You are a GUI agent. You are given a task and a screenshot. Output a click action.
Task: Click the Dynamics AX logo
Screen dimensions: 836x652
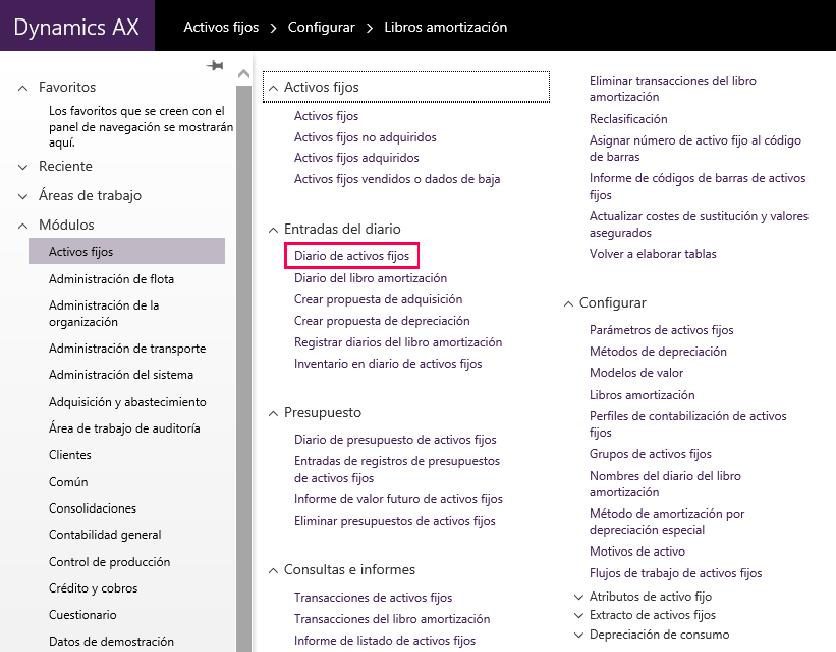point(76,27)
